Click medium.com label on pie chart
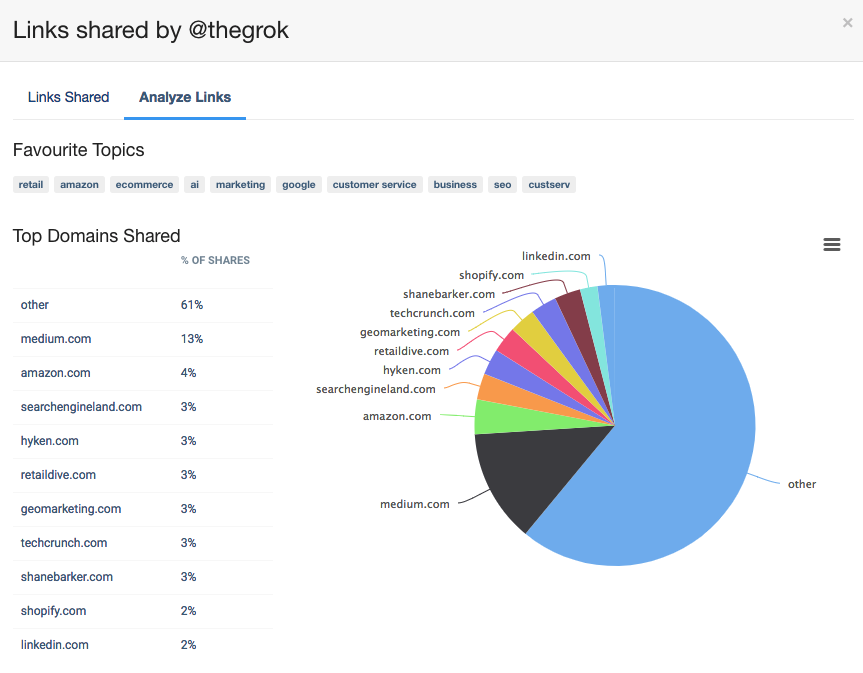The width and height of the screenshot is (863, 673). pyautogui.click(x=415, y=504)
